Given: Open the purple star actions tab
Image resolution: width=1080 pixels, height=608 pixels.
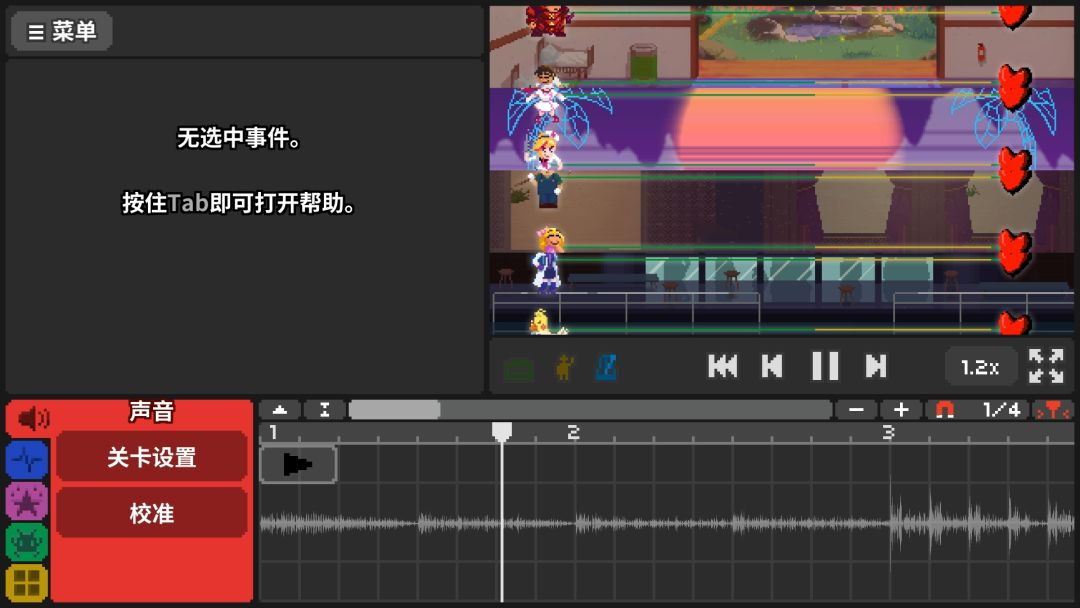Looking at the screenshot, I should (27, 501).
